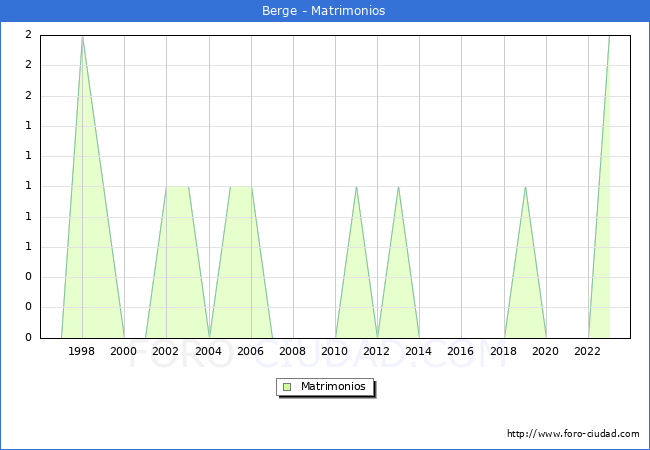Select the 2019 peak data point
Viewport: 650px width, 450px height.
click(x=525, y=187)
